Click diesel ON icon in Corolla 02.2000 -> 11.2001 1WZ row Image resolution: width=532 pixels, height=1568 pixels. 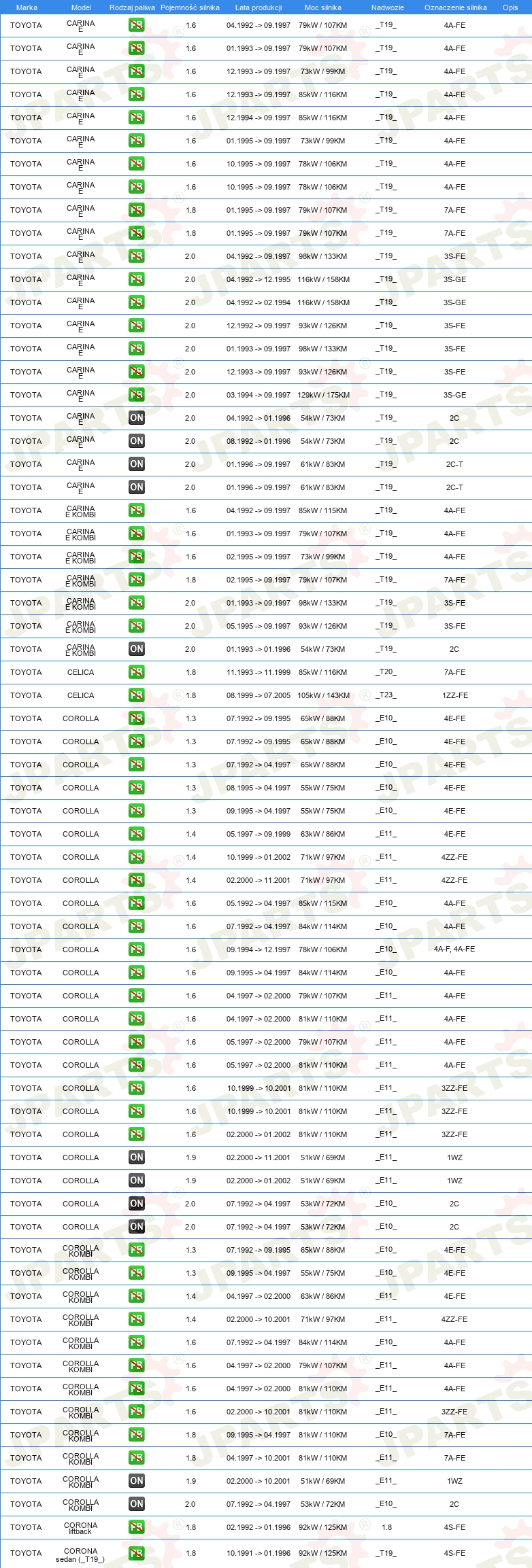[x=136, y=1157]
